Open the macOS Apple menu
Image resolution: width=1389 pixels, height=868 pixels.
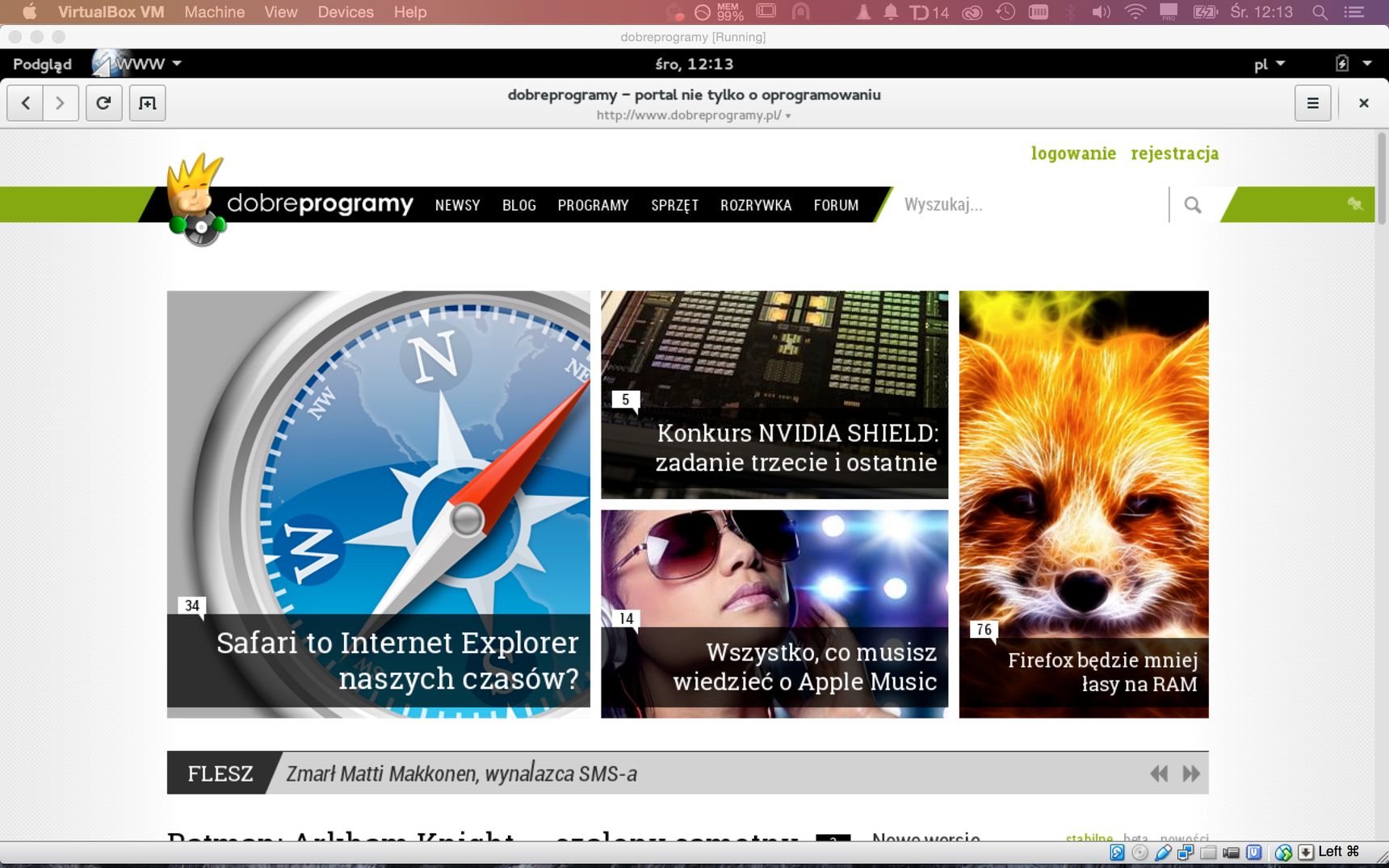click(30, 12)
